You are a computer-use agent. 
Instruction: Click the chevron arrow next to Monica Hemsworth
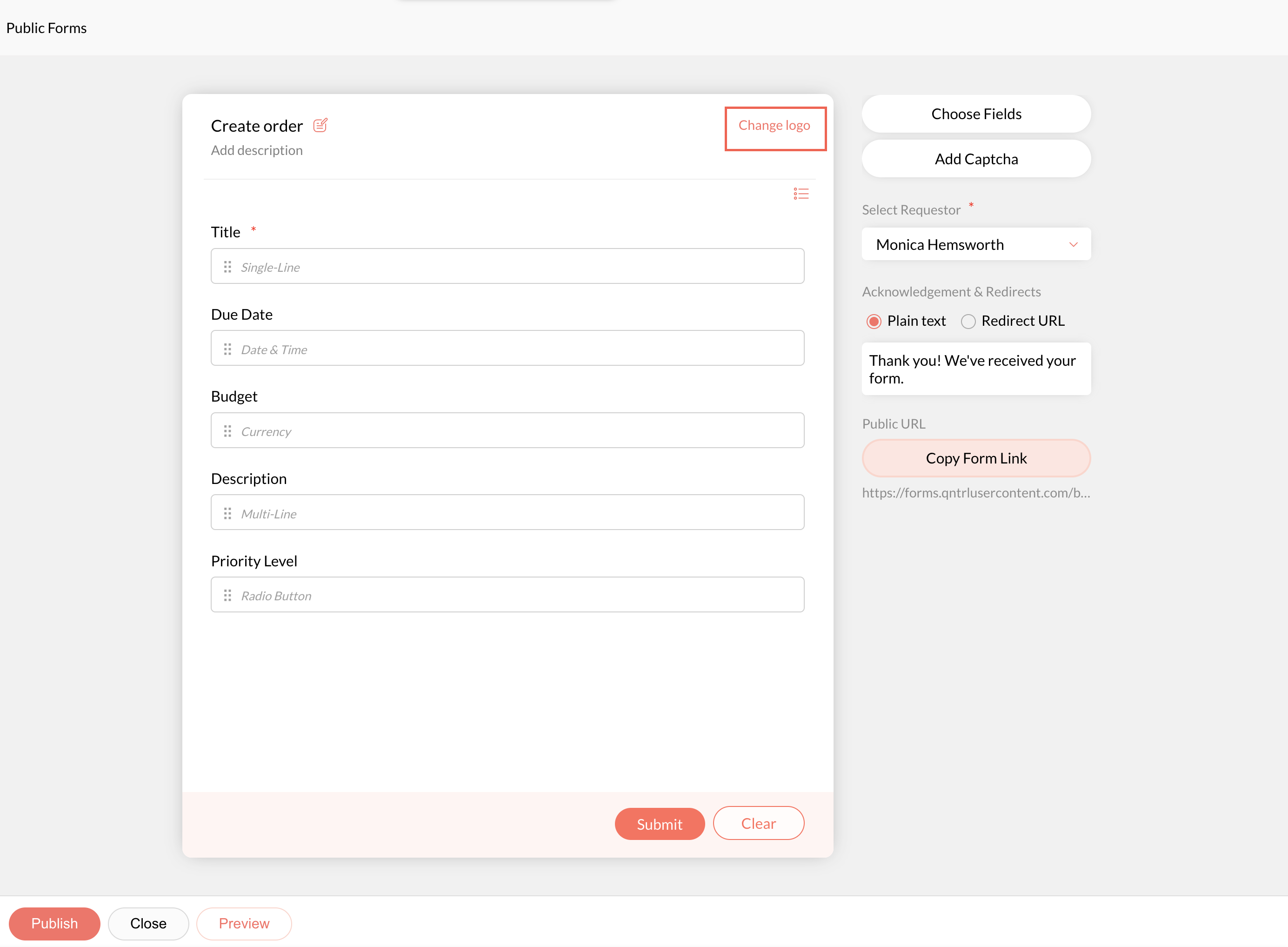coord(1073,244)
